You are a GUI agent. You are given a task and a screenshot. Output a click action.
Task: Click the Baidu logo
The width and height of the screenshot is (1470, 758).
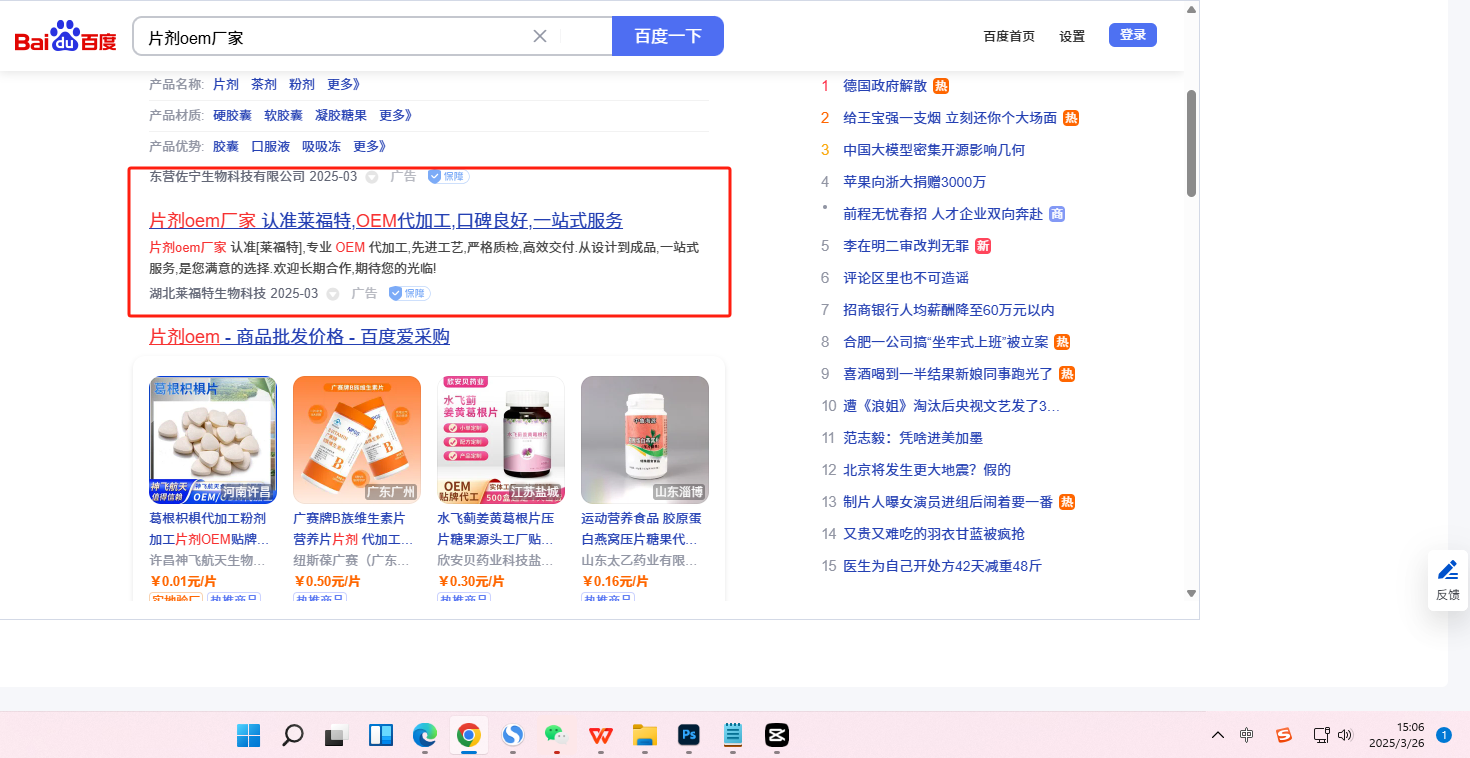(x=65, y=37)
